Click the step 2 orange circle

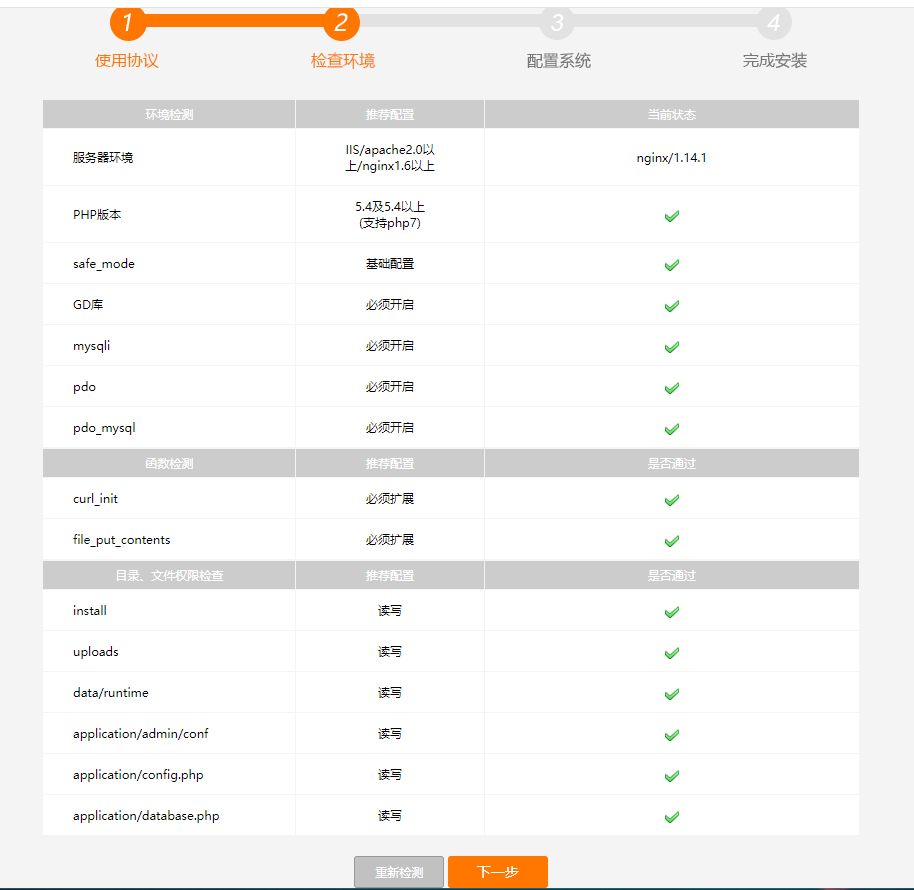[x=342, y=23]
